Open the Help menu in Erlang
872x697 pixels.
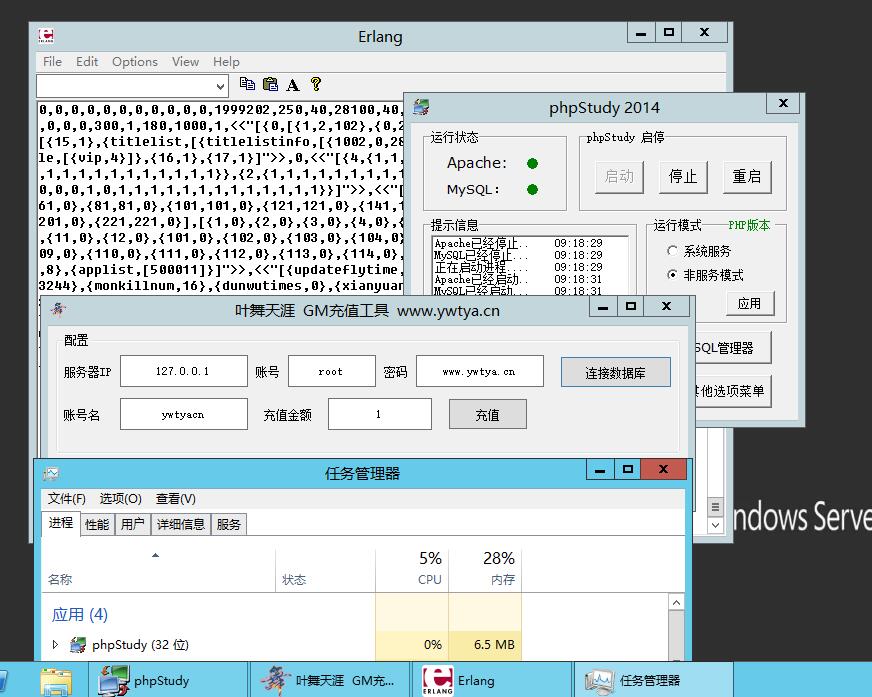tap(226, 62)
